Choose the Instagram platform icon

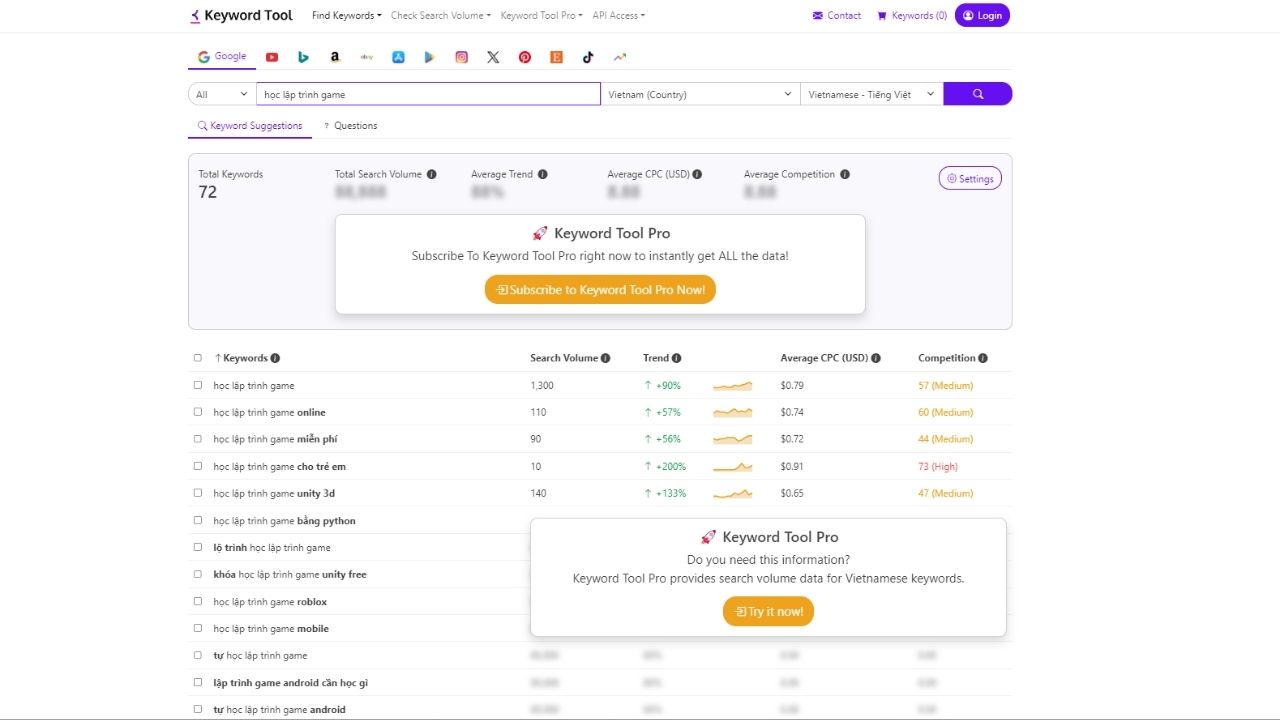point(461,57)
